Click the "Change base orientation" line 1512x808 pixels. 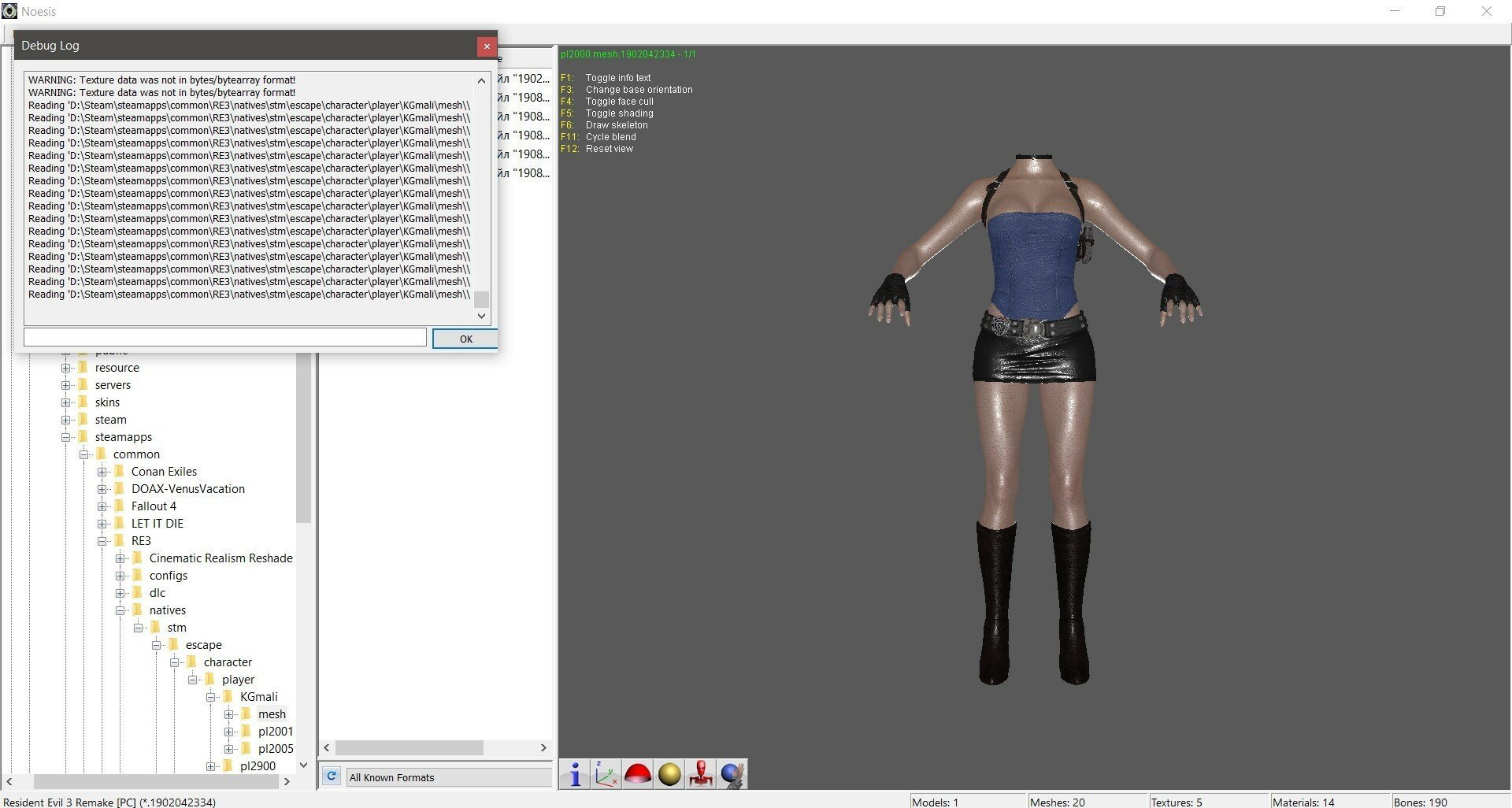click(639, 90)
